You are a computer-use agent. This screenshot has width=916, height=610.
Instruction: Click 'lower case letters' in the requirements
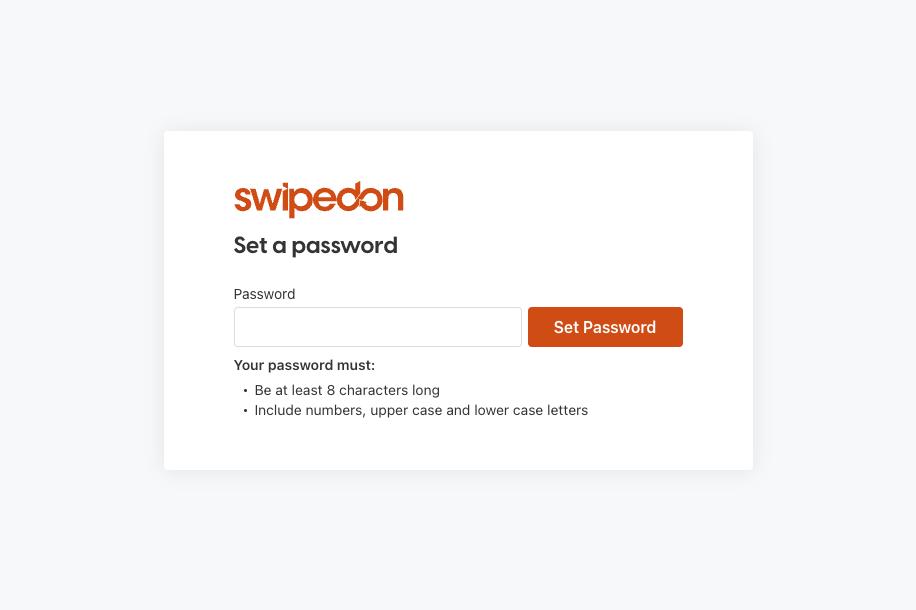[531, 410]
